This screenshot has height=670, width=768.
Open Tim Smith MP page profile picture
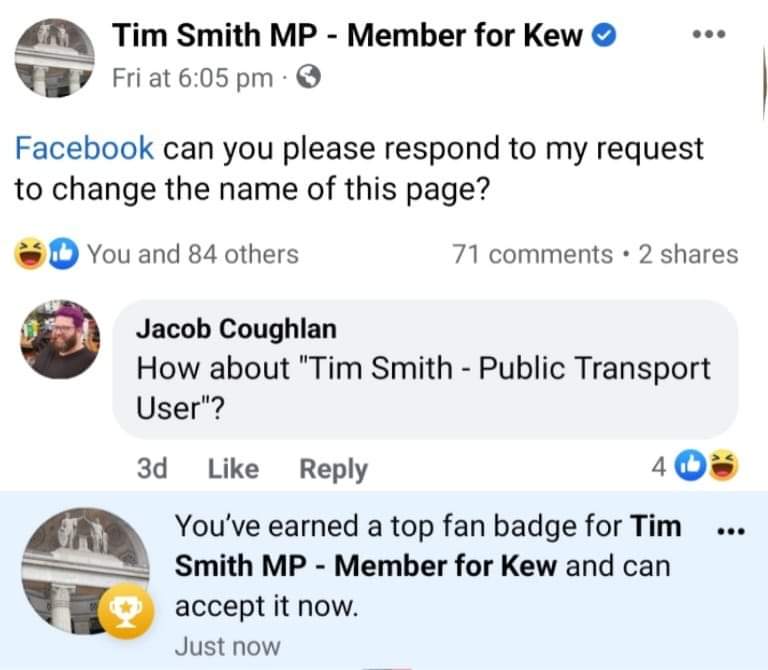coord(55,57)
